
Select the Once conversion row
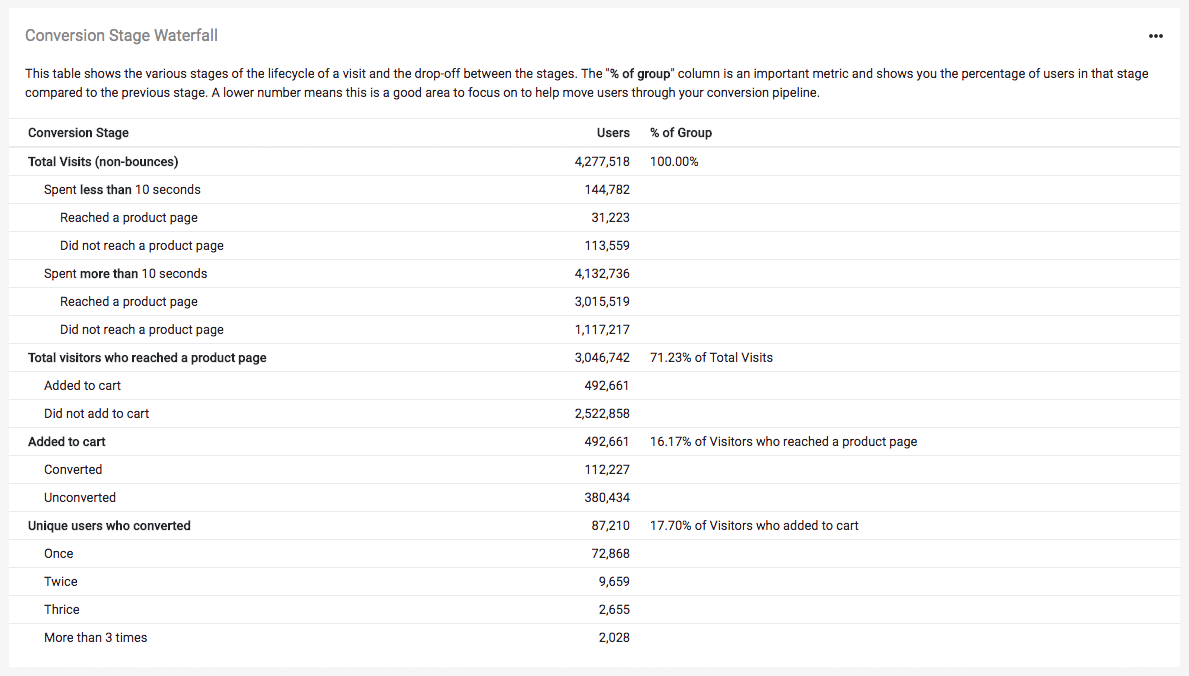59,553
